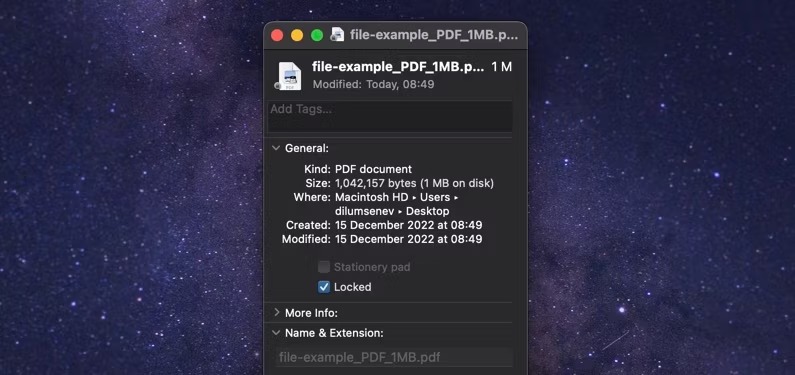Collapse the Name & Extension section
This screenshot has height=375, width=795.
tap(276, 333)
